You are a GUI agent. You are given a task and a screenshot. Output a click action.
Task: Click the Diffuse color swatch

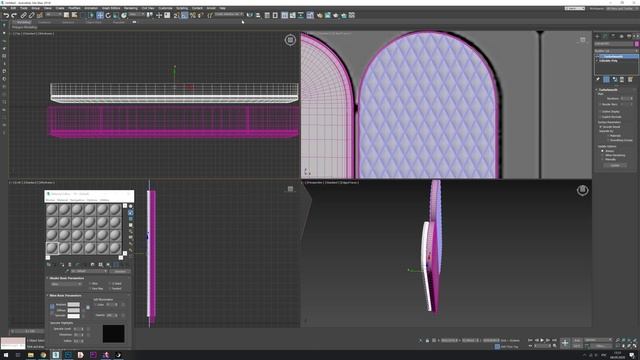pyautogui.click(x=74, y=310)
